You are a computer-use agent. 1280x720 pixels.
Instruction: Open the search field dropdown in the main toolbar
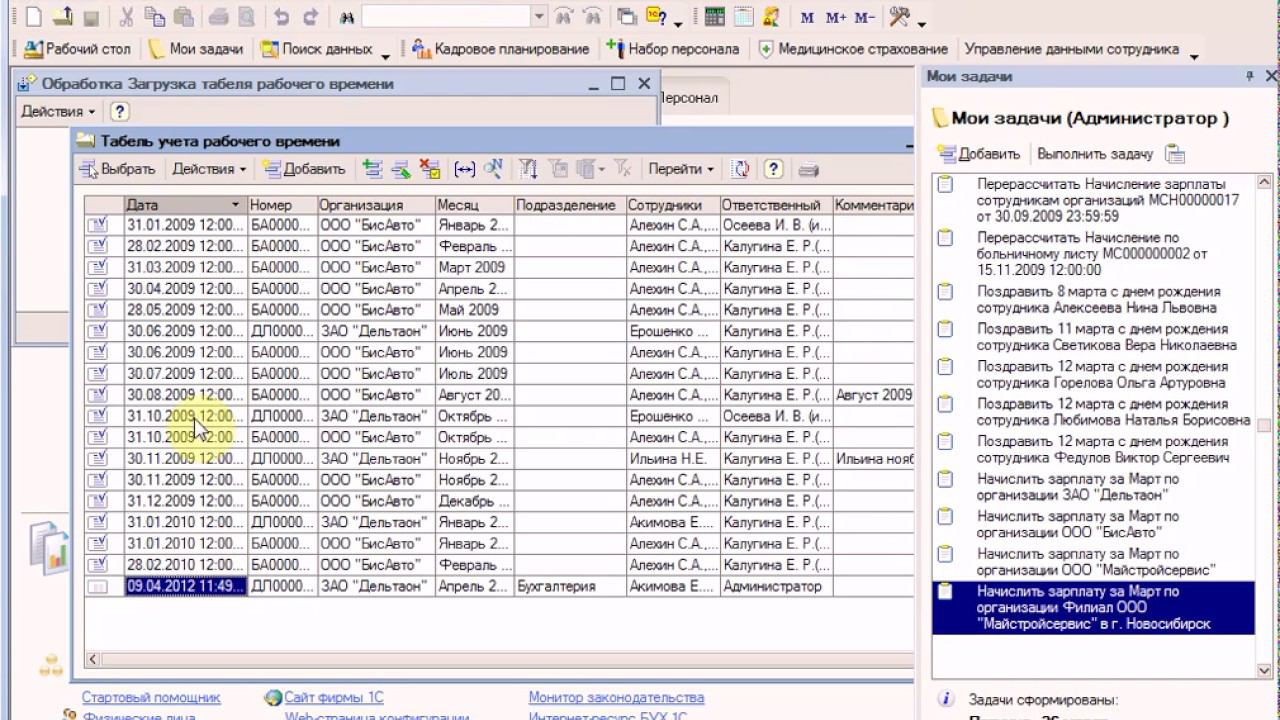pyautogui.click(x=539, y=17)
